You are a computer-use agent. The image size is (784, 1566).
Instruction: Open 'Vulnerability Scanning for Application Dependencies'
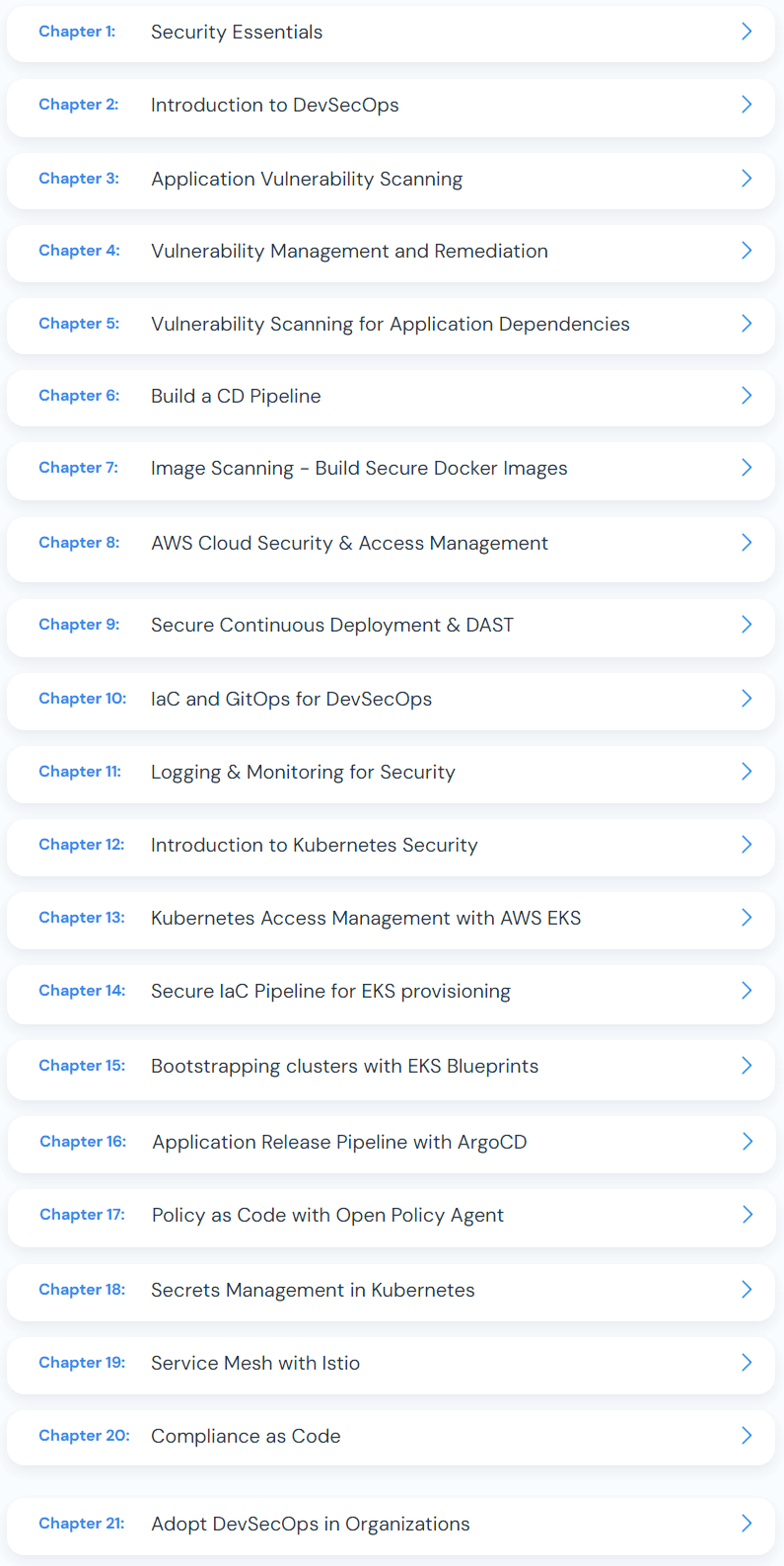[x=391, y=324]
